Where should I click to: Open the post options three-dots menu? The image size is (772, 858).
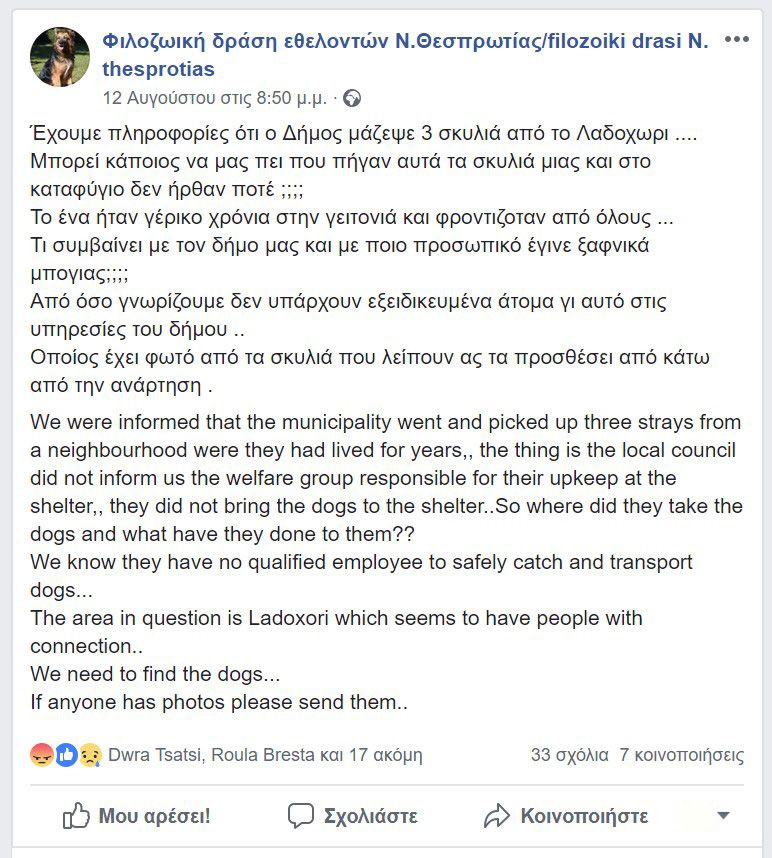click(736, 40)
